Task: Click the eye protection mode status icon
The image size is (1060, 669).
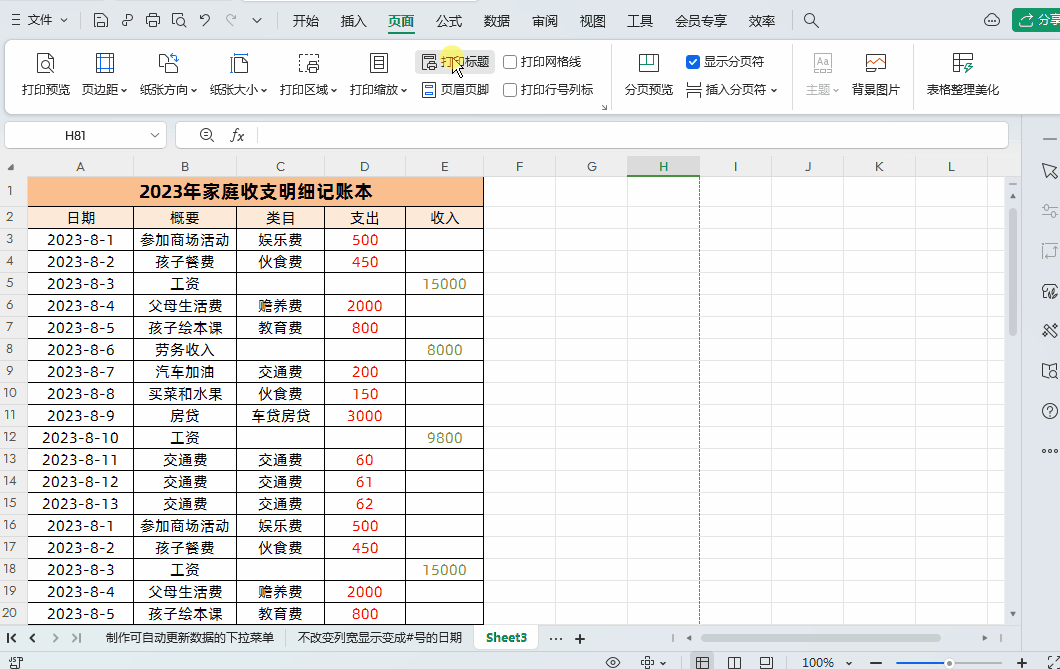Action: pos(612,662)
